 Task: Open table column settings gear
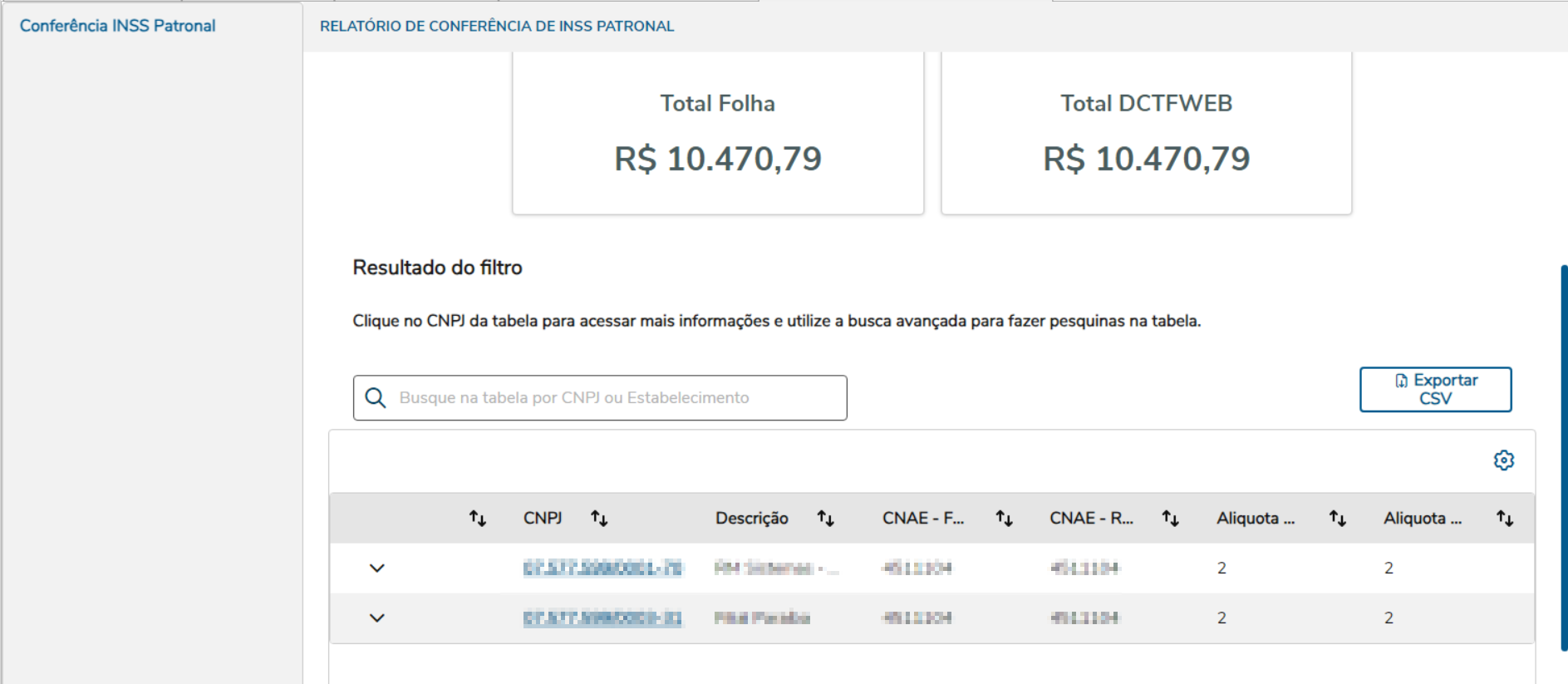coord(1503,460)
